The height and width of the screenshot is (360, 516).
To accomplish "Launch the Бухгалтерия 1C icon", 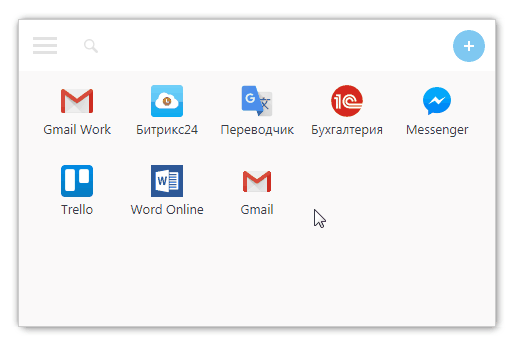I will (347, 101).
